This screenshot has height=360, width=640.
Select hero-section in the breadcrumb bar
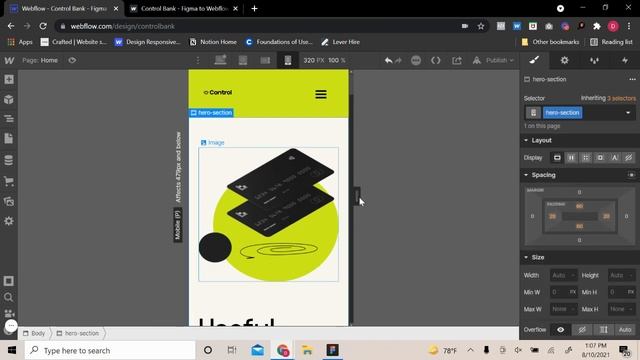click(x=78, y=333)
